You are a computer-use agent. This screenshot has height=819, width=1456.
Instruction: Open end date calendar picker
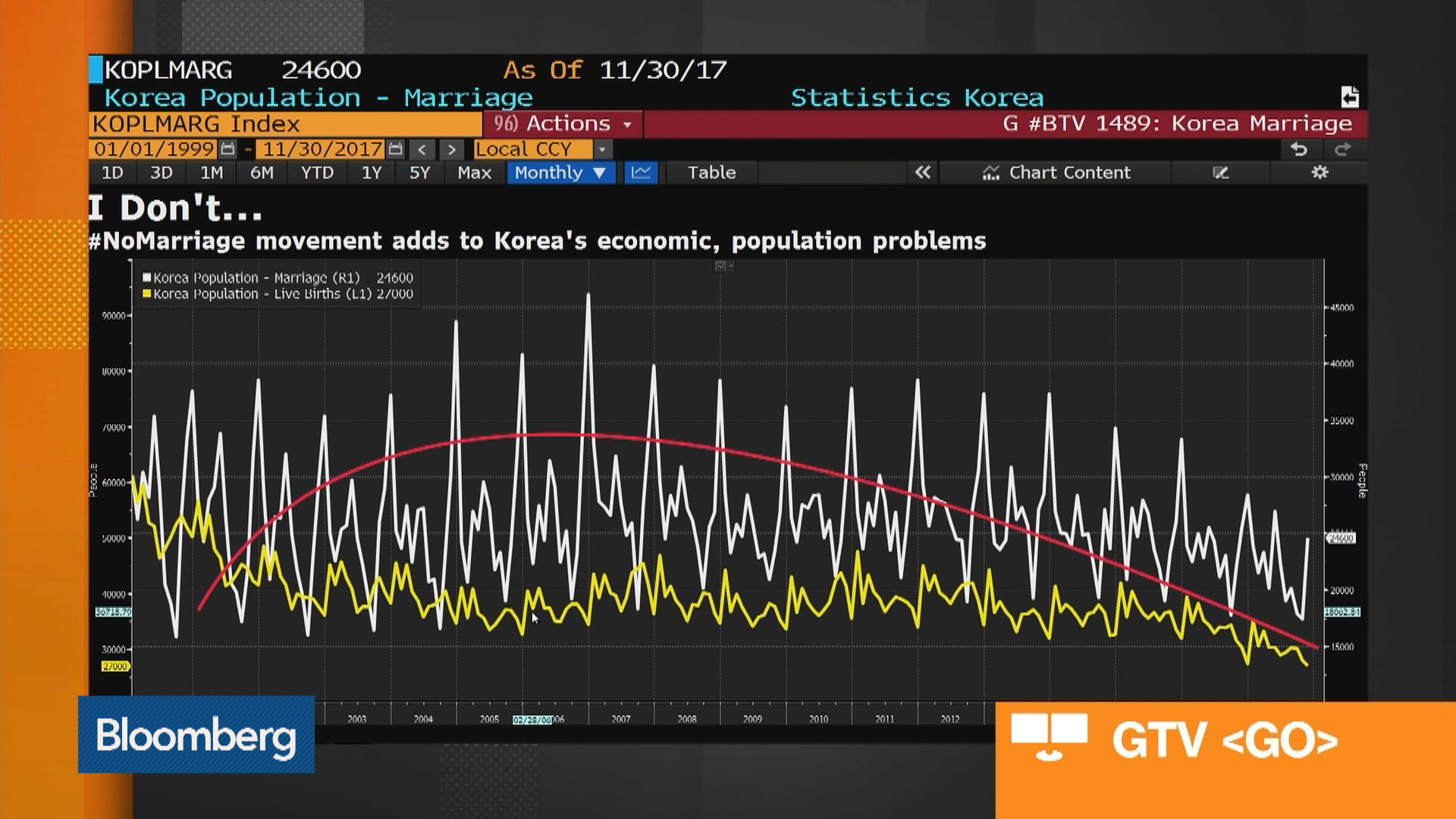[x=395, y=149]
